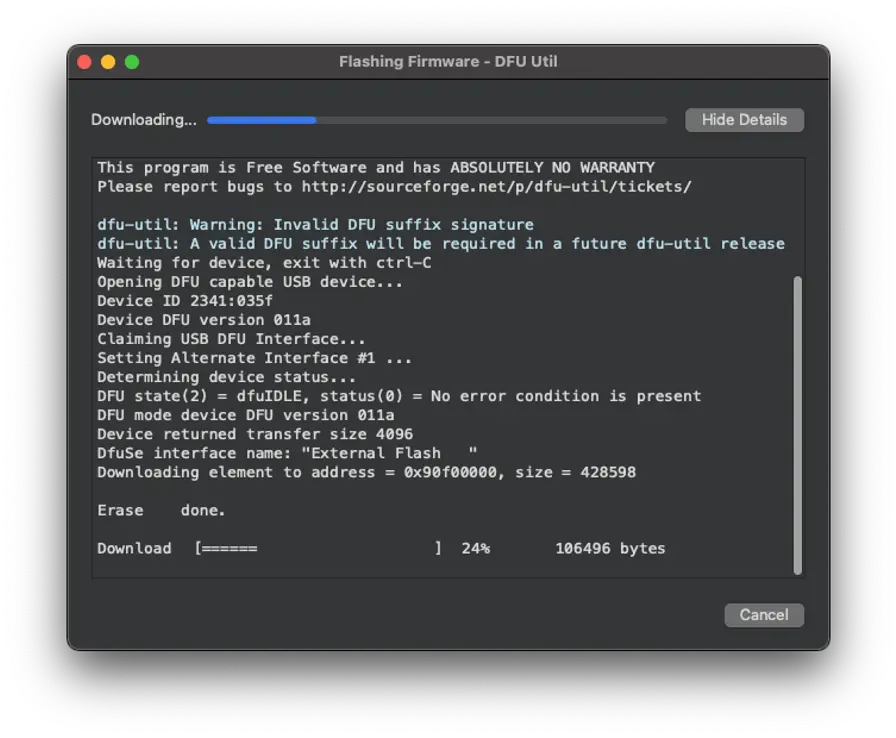Screen dimensions: 896x738
Task: Click the 'Download 24%' text progress line
Action: point(380,548)
